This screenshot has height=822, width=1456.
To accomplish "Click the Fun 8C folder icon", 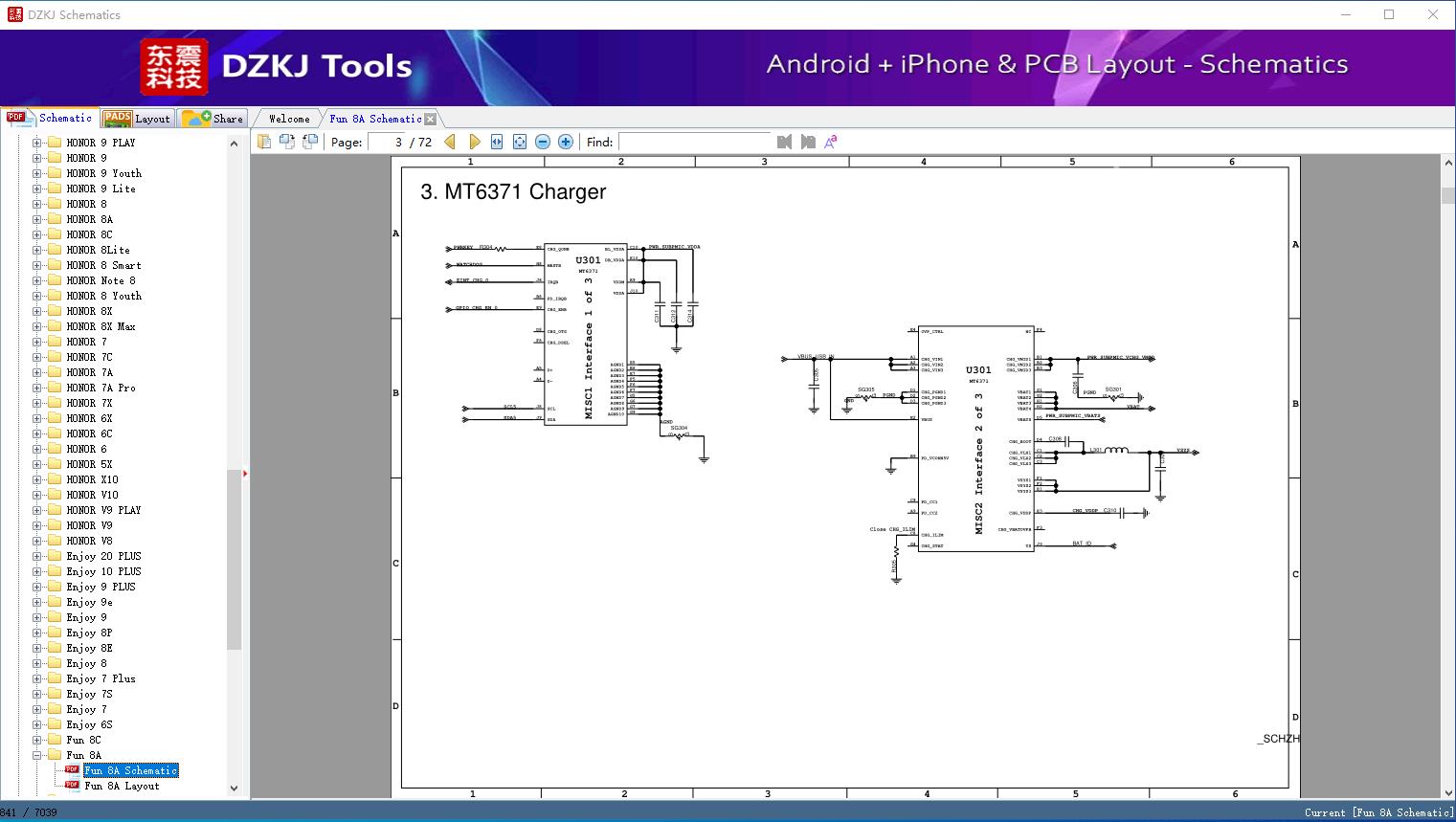I will coord(55,740).
